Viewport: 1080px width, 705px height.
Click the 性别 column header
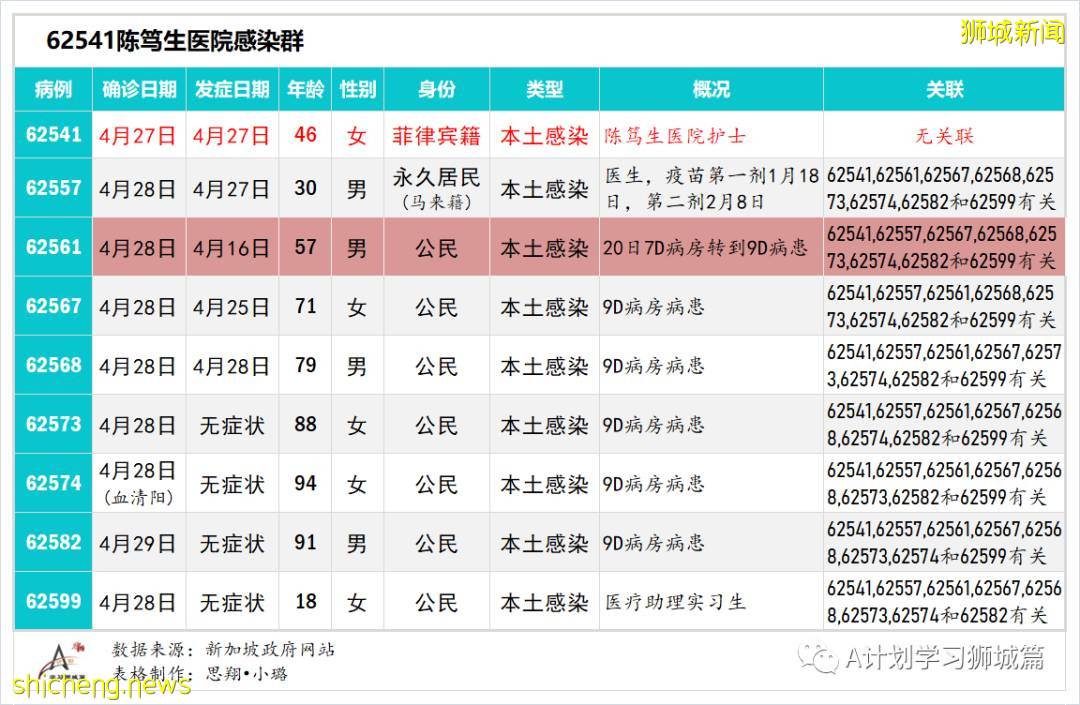357,89
